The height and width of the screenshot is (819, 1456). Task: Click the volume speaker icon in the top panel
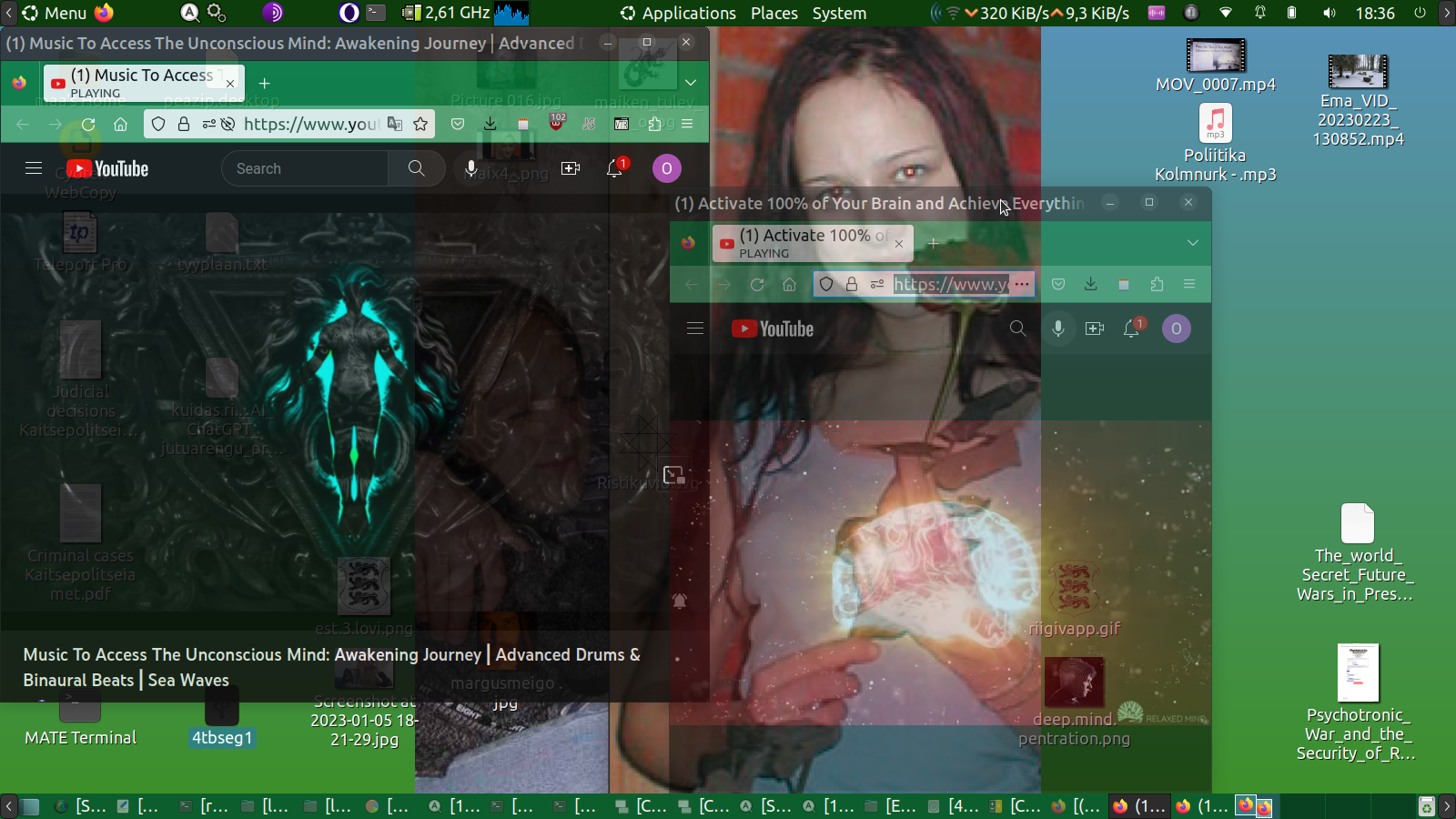pyautogui.click(x=1330, y=13)
